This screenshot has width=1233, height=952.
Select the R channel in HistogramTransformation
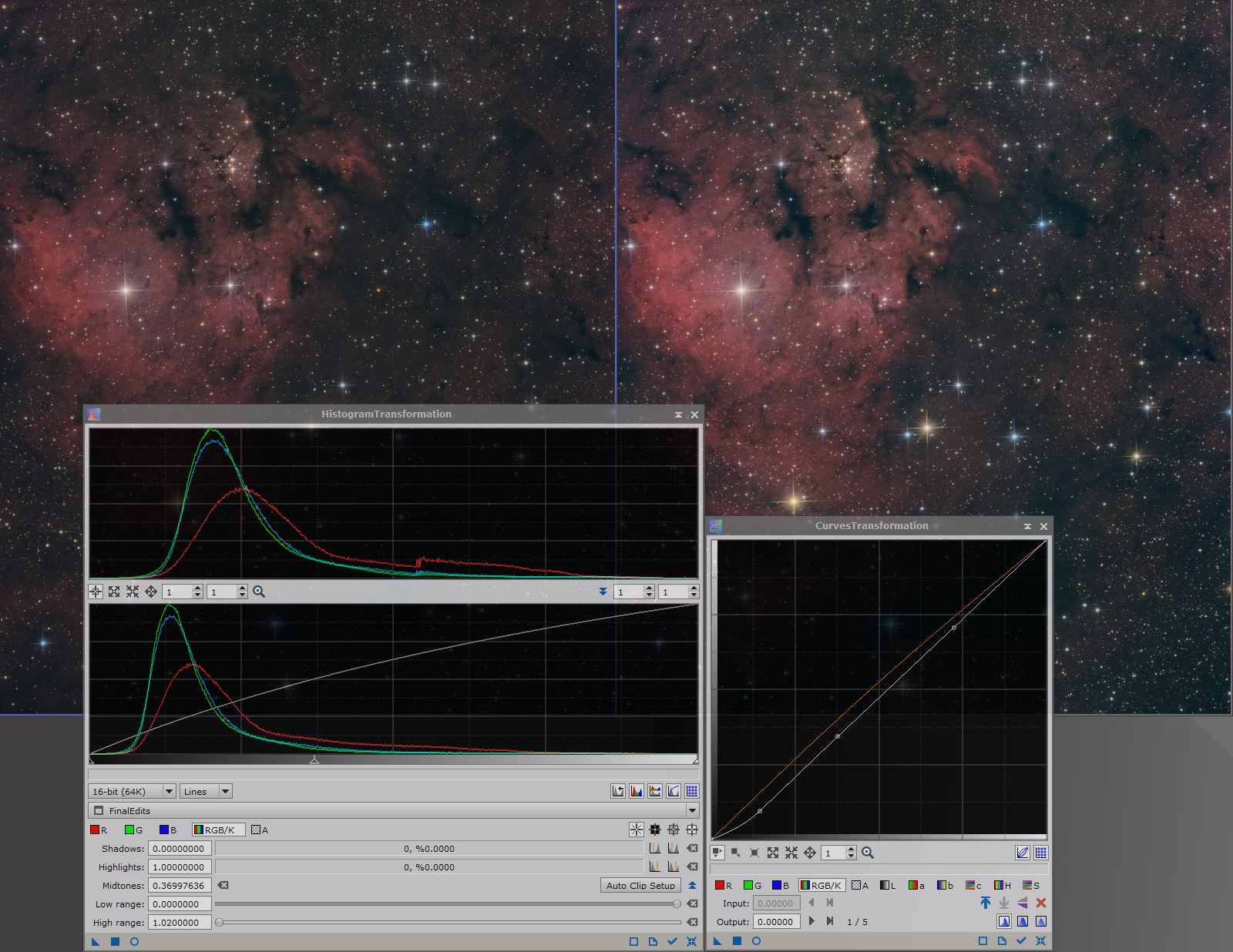click(x=96, y=830)
